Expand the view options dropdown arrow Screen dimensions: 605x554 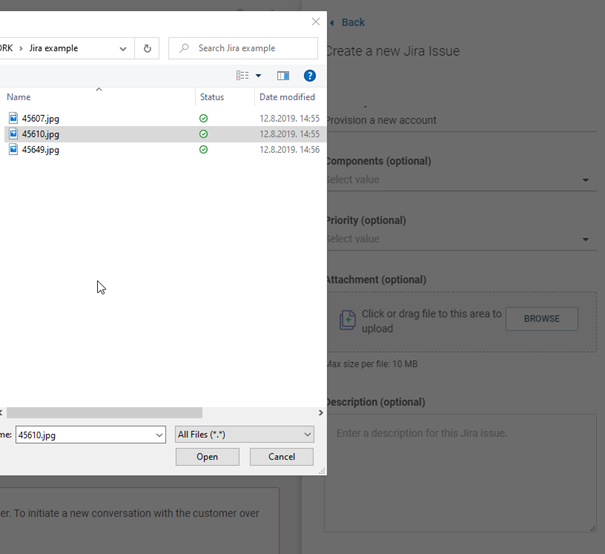[x=259, y=75]
